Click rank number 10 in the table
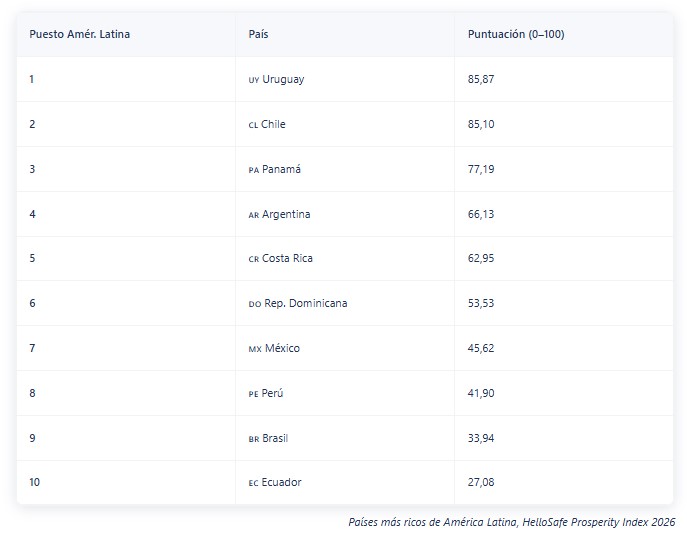The height and width of the screenshot is (541, 687). [x=34, y=482]
